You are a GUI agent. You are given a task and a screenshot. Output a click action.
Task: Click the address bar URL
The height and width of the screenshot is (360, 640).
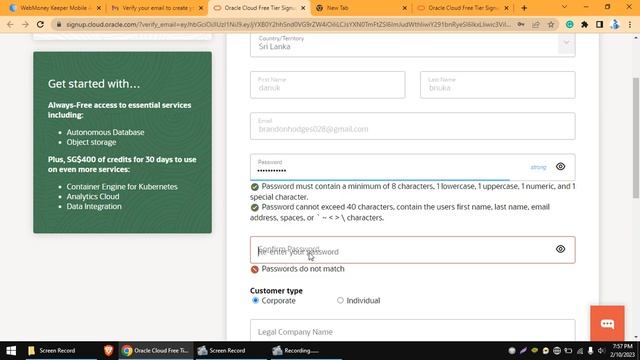pos(288,24)
